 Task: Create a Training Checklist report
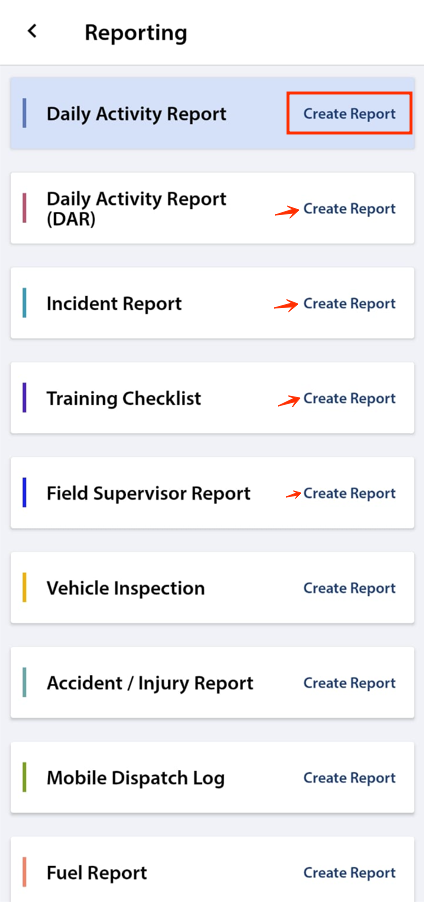(x=349, y=399)
